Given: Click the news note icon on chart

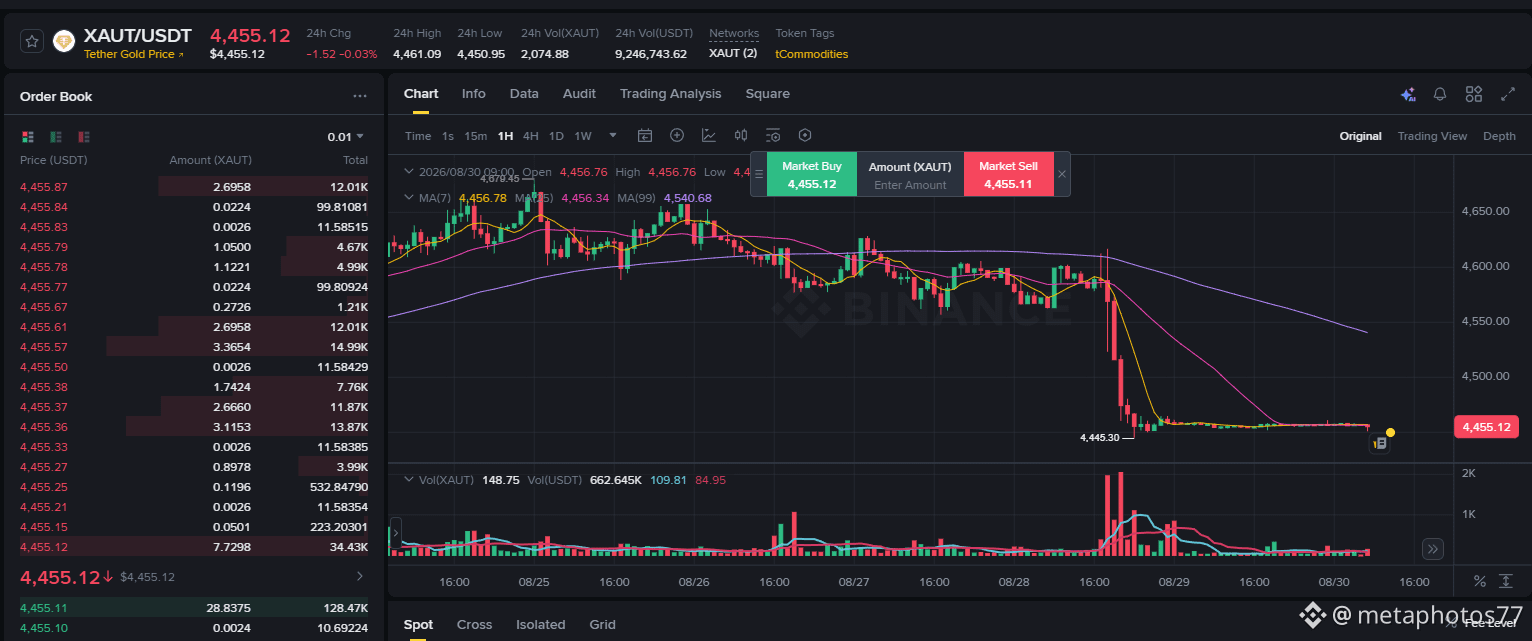Looking at the screenshot, I should pos(1380,443).
